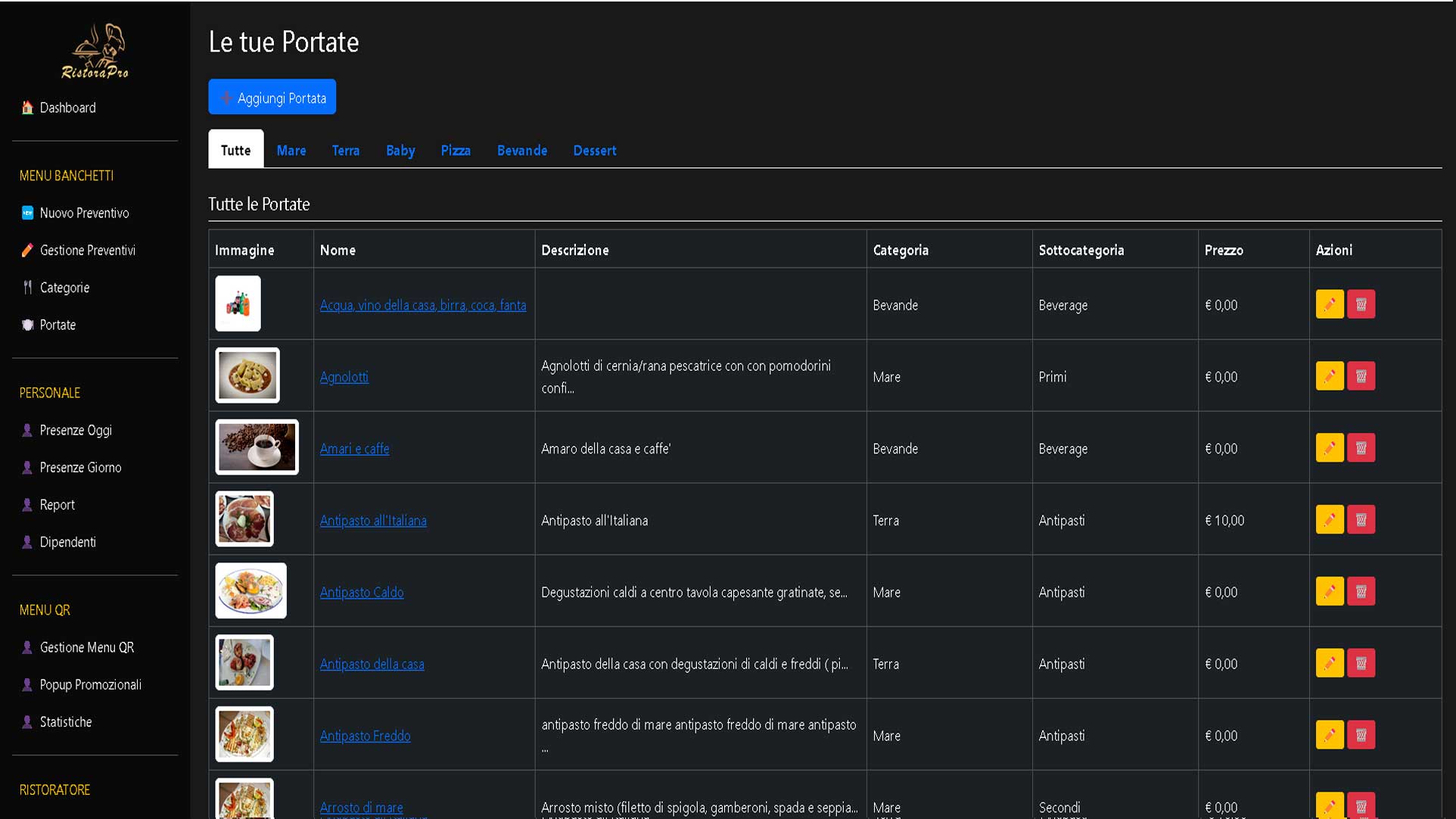Edit the Agnolotti row with pencil icon
This screenshot has height=819, width=1456.
pyautogui.click(x=1330, y=376)
